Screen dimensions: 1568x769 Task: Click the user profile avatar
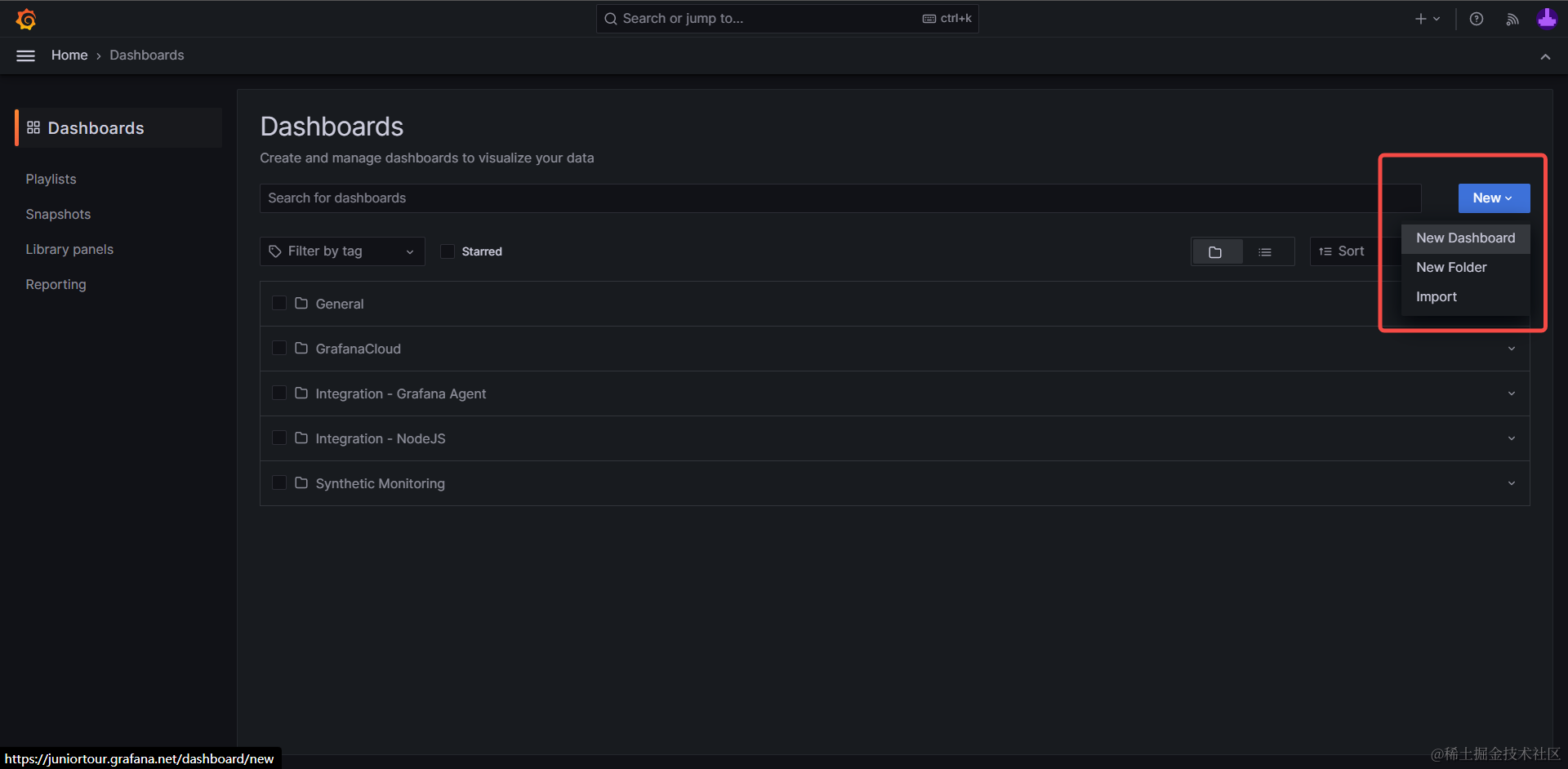1546,19
